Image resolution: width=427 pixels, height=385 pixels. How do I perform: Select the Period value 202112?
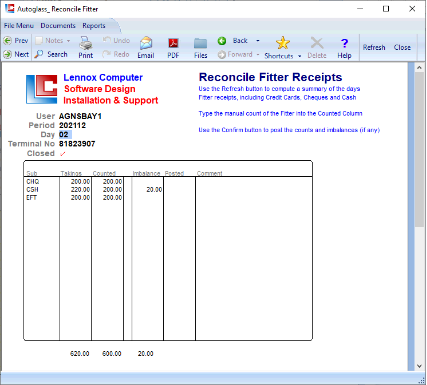(x=72, y=125)
